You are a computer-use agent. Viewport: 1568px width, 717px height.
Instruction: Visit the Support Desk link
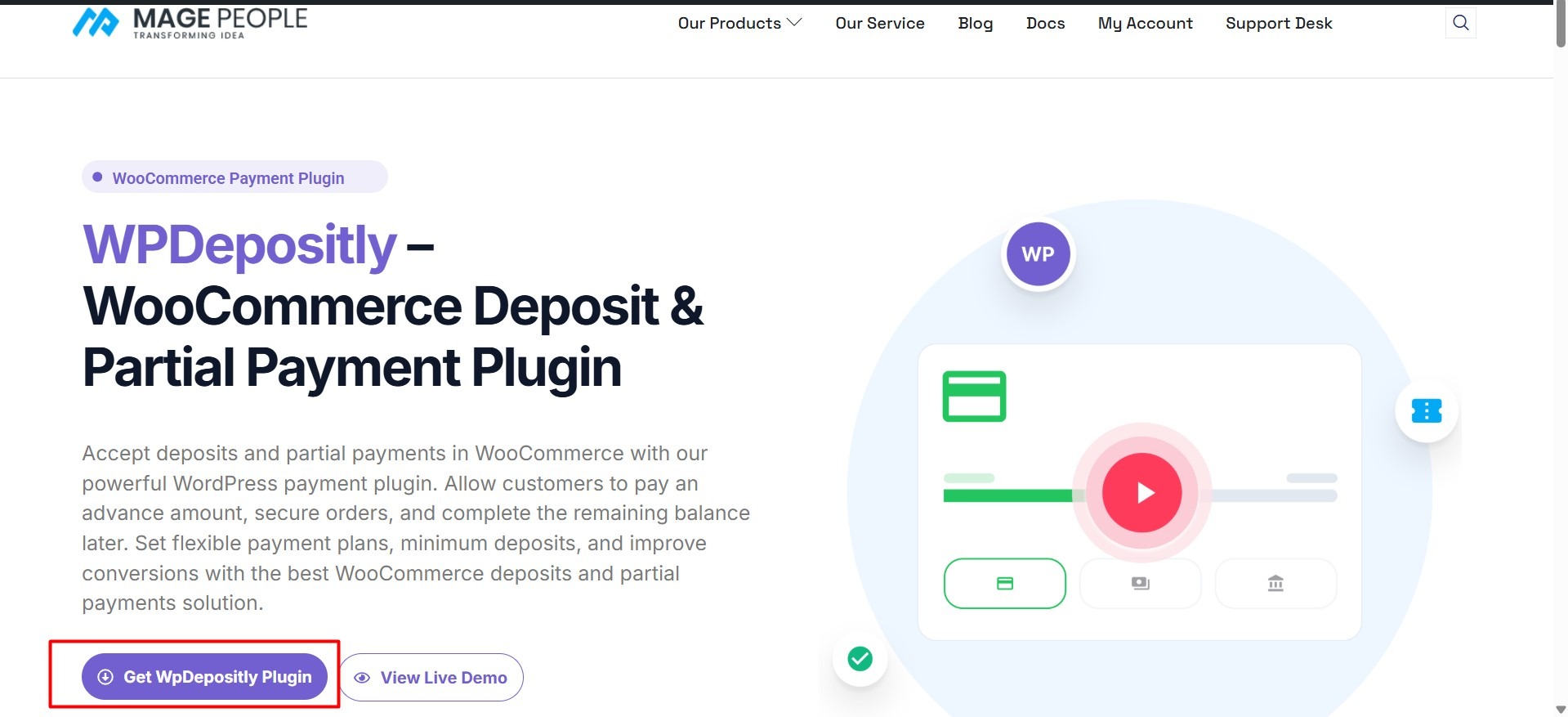pyautogui.click(x=1278, y=24)
